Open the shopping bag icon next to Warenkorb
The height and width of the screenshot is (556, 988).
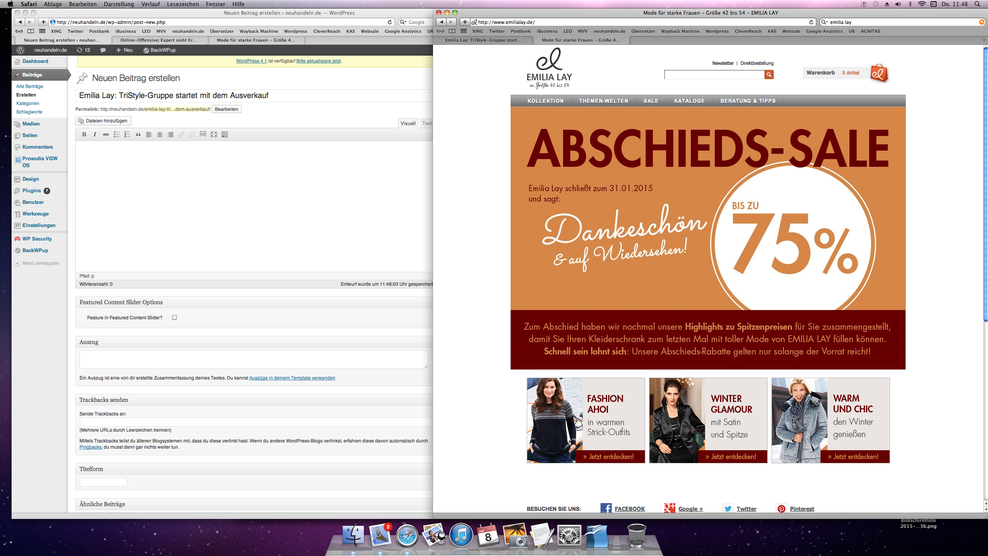tap(879, 73)
